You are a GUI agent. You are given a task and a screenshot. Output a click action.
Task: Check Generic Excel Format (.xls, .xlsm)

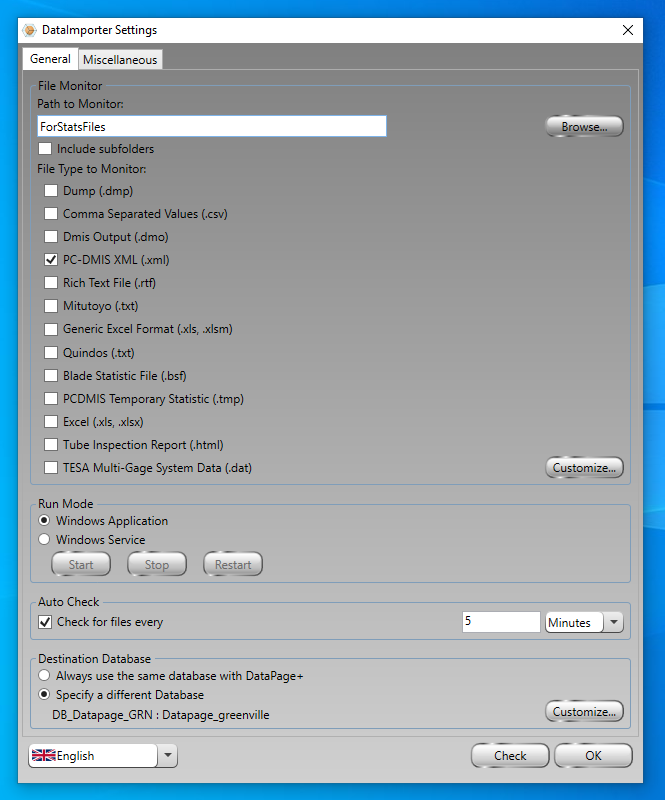coord(51,329)
